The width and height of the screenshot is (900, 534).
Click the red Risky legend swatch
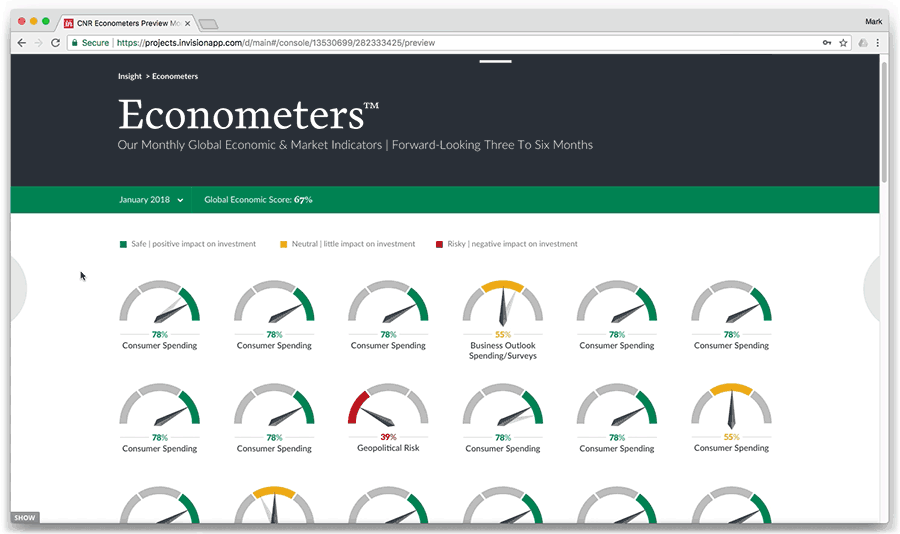(439, 245)
